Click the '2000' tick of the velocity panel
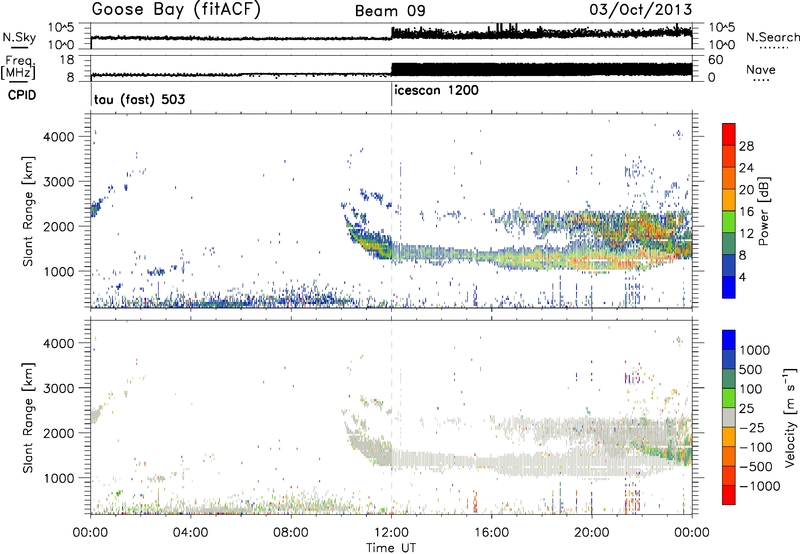 58,433
